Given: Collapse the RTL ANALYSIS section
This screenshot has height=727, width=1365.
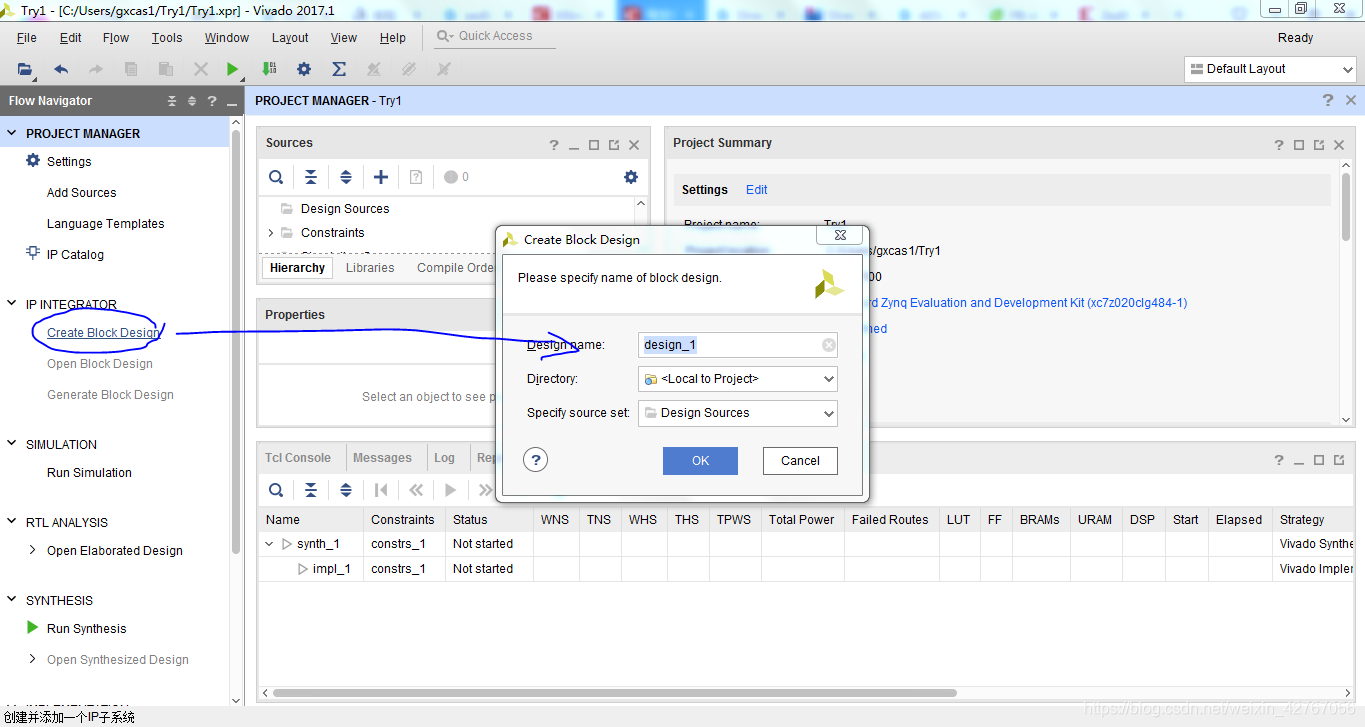Looking at the screenshot, I should 12,522.
